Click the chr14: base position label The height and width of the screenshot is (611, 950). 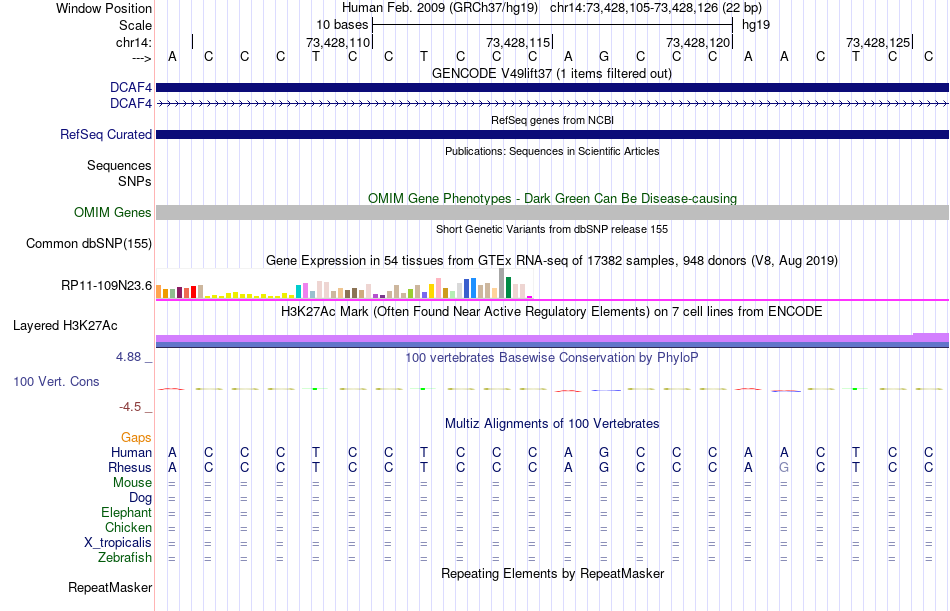133,42
